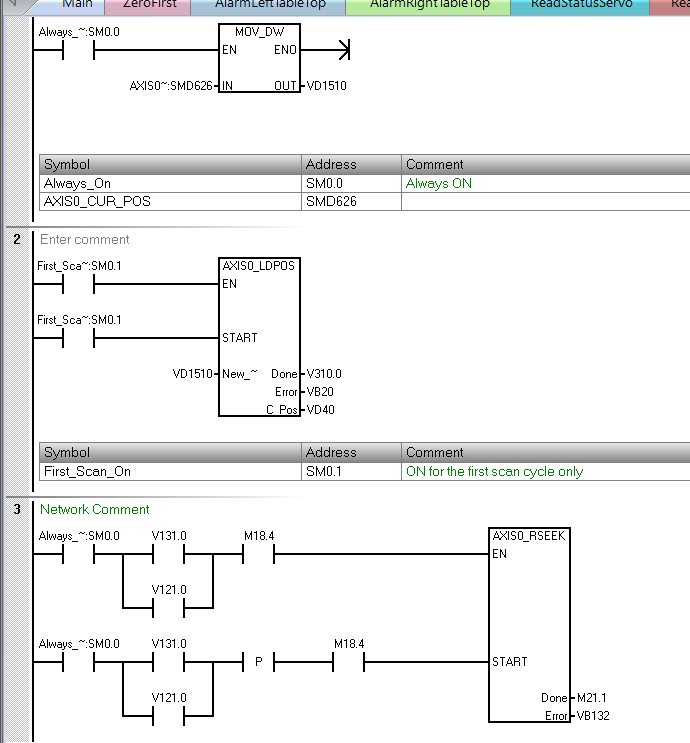Select the First_Scan_On symbol table cell
The width and height of the screenshot is (690, 743).
pos(88,471)
